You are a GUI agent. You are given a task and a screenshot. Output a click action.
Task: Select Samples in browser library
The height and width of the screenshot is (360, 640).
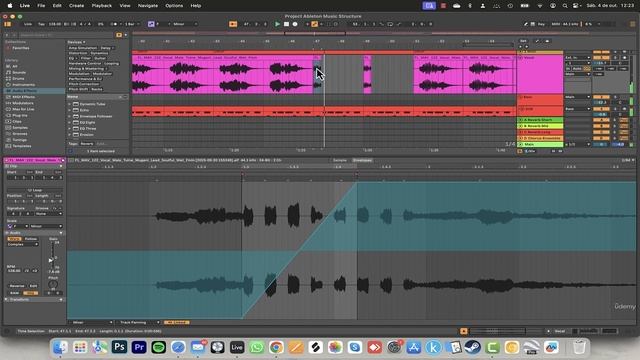[x=20, y=127]
